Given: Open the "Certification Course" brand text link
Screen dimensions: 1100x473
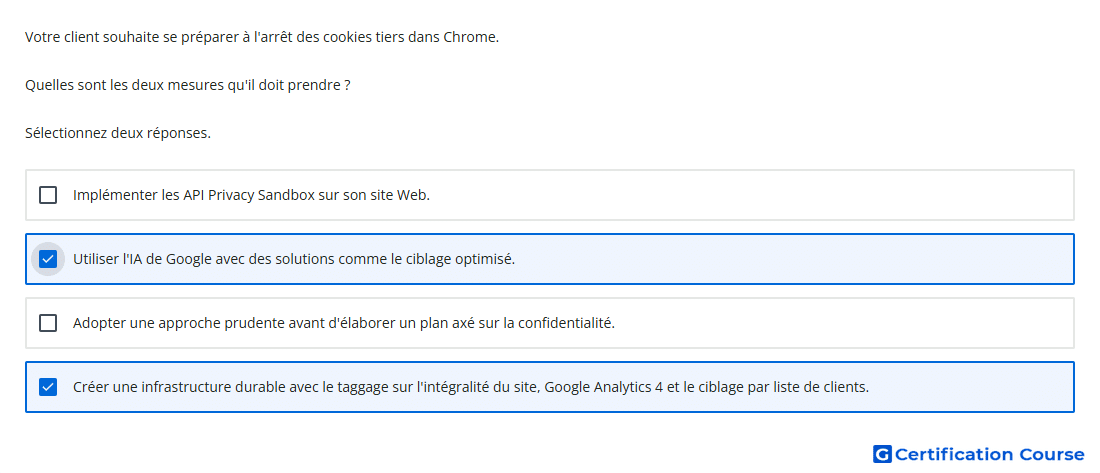Looking at the screenshot, I should click(990, 455).
